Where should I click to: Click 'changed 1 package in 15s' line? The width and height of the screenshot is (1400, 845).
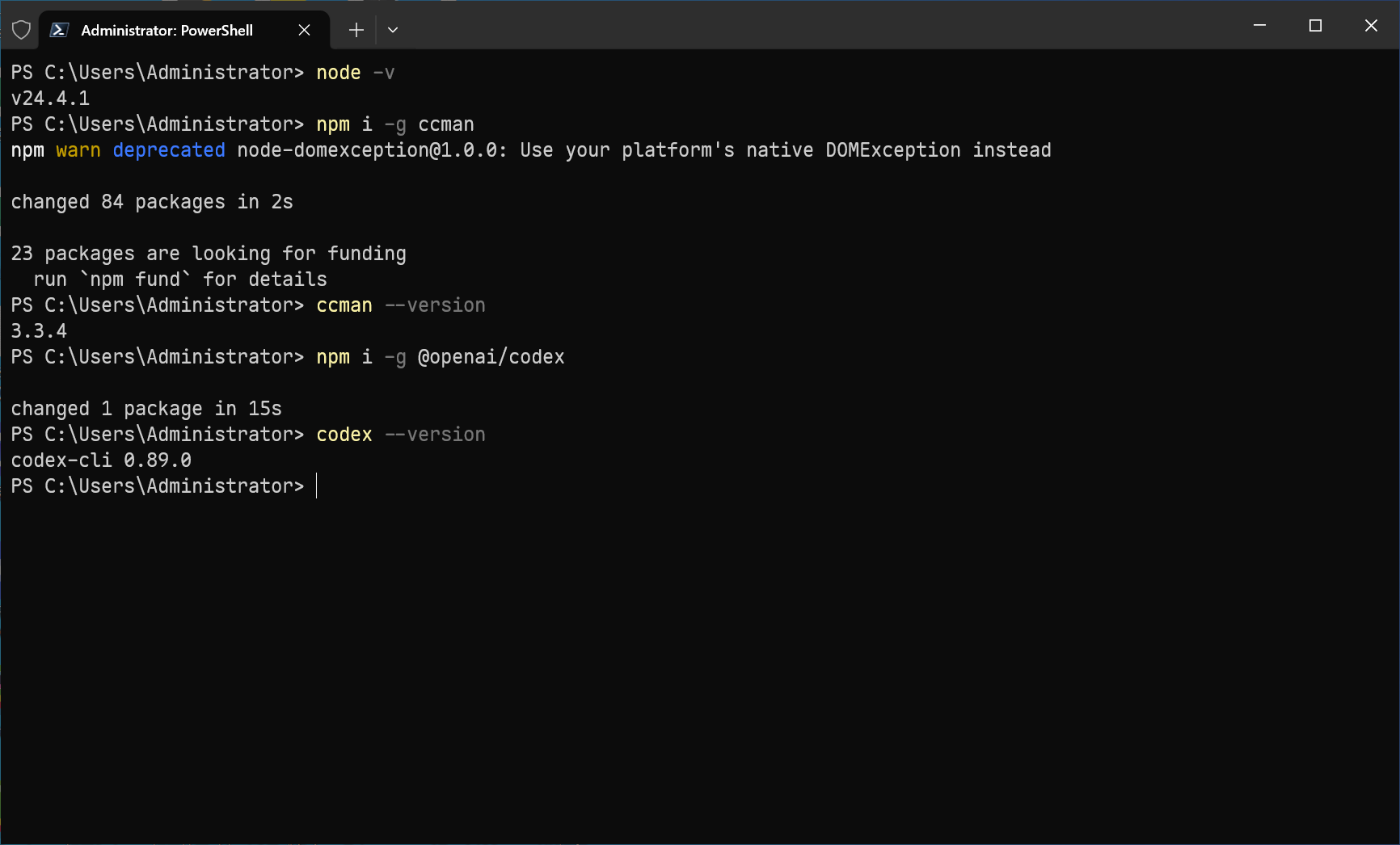(146, 409)
